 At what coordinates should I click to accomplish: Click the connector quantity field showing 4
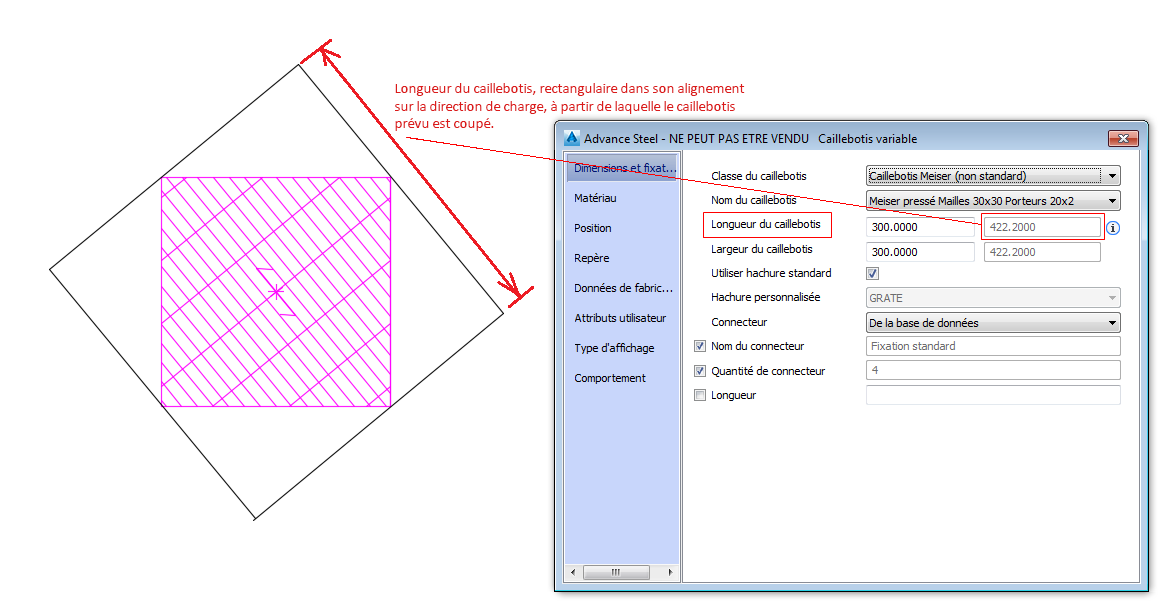click(993, 370)
